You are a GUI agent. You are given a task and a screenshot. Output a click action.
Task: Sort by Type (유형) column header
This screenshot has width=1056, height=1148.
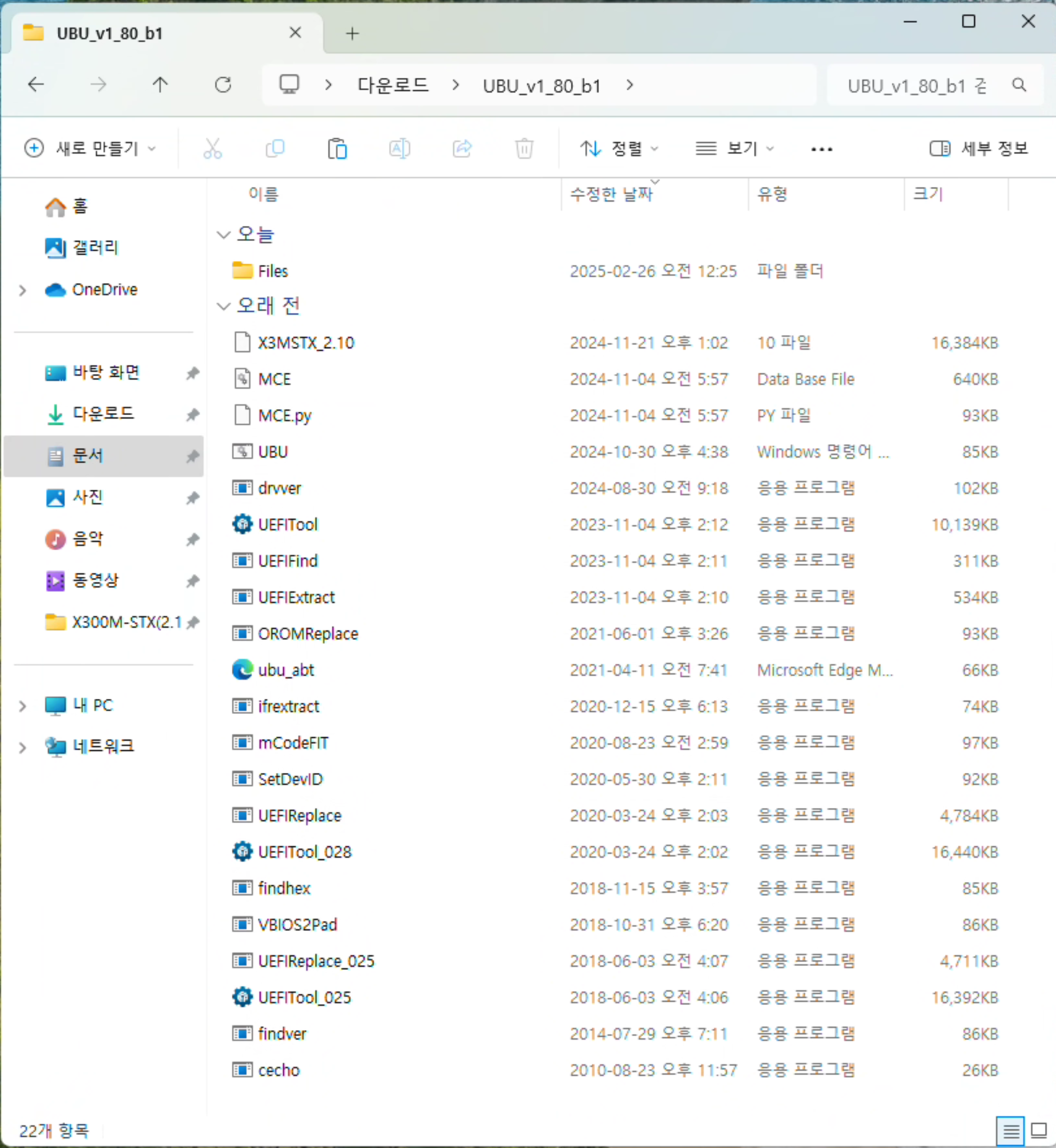point(773,194)
